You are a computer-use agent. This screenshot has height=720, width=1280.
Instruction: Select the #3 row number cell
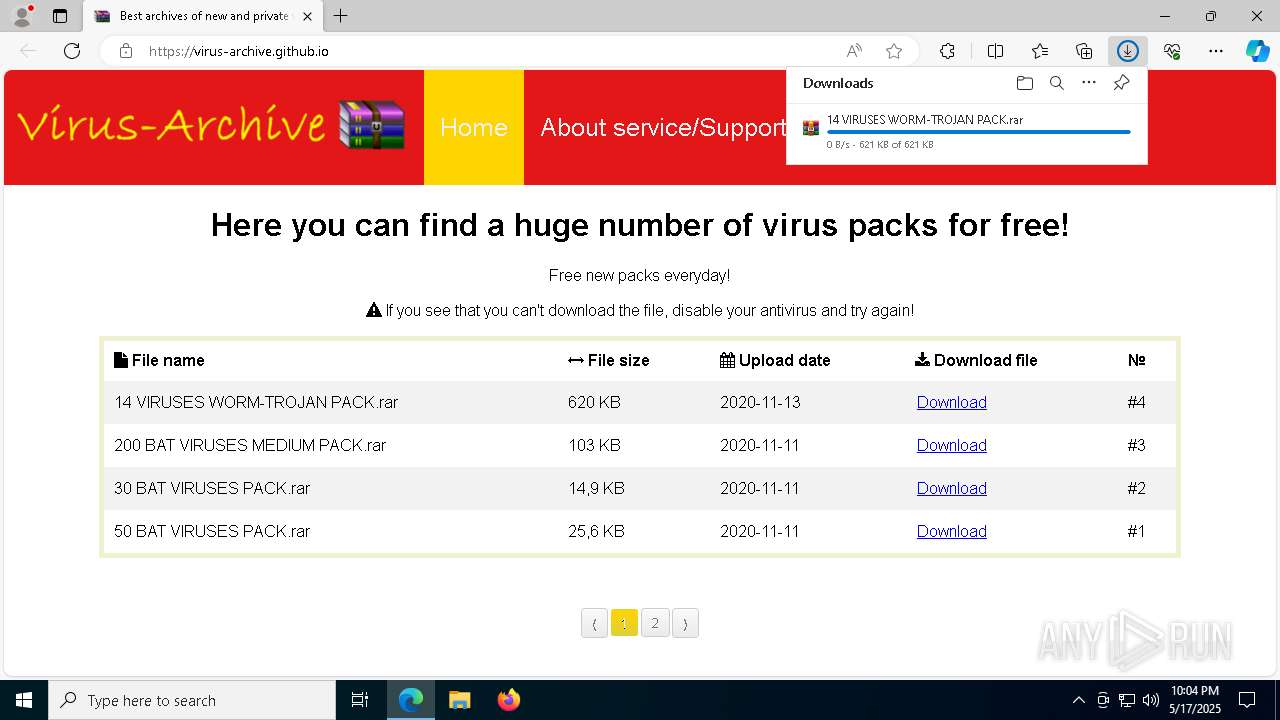click(x=1136, y=445)
